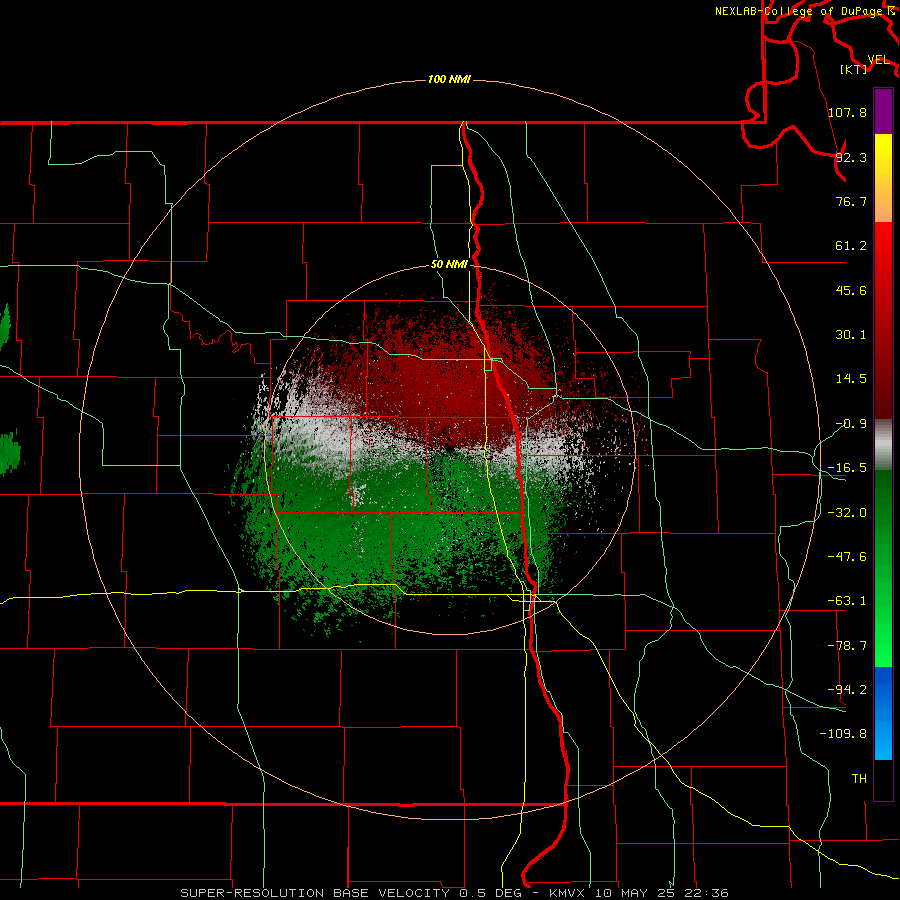900x900 pixels.
Task: Click the 76.7 scale value
Action: tap(851, 201)
